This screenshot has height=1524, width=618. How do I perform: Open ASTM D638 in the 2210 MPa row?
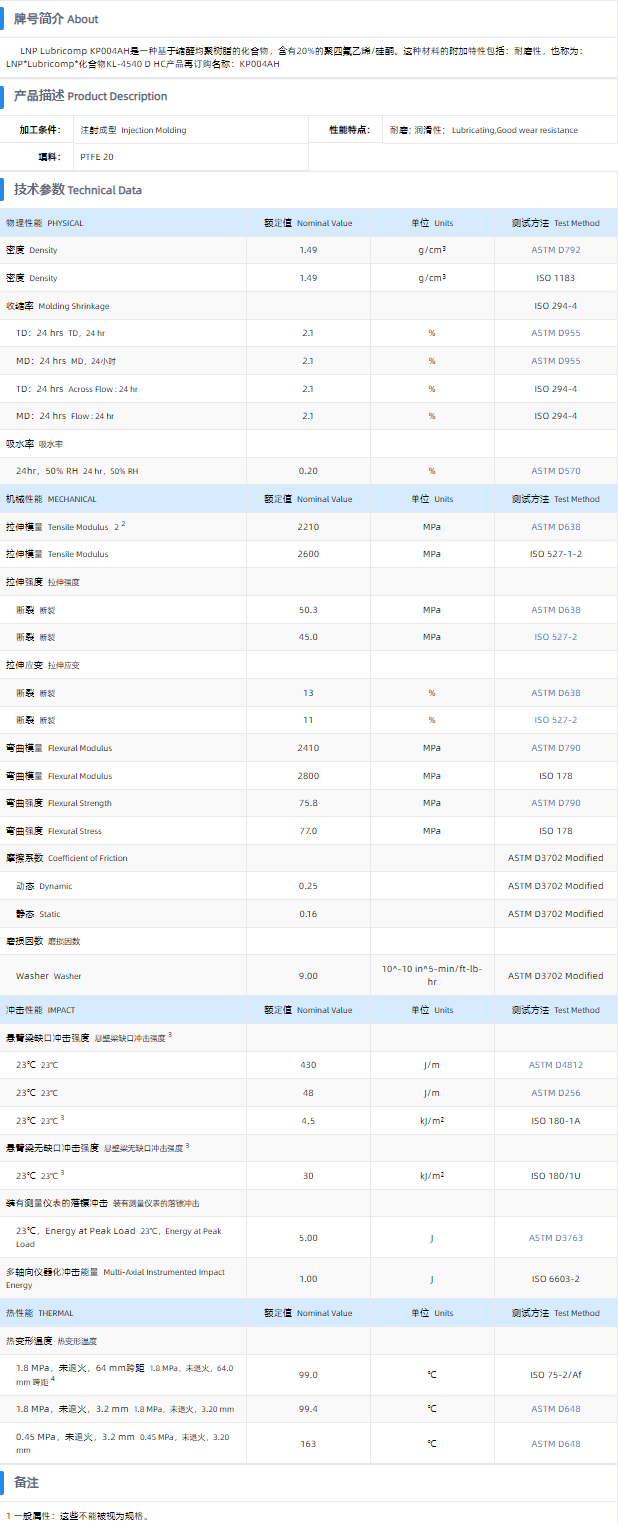point(556,527)
